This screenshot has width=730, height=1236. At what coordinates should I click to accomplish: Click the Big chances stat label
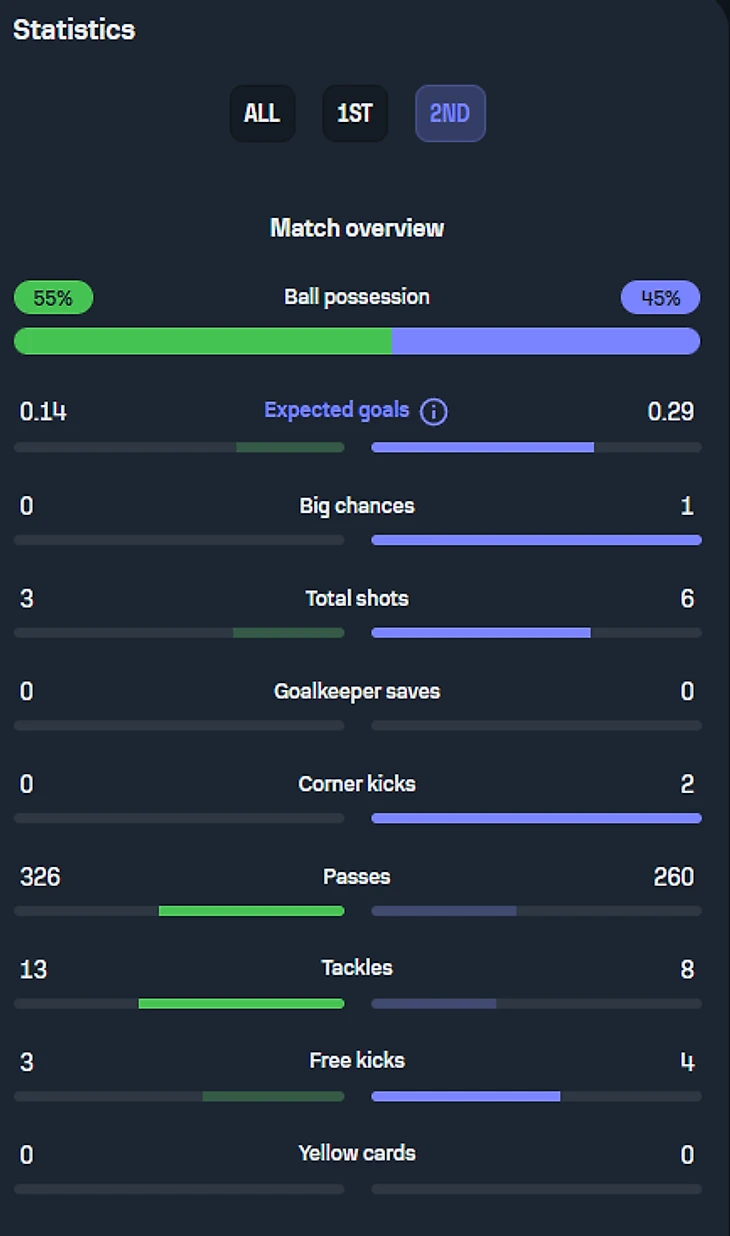357,506
